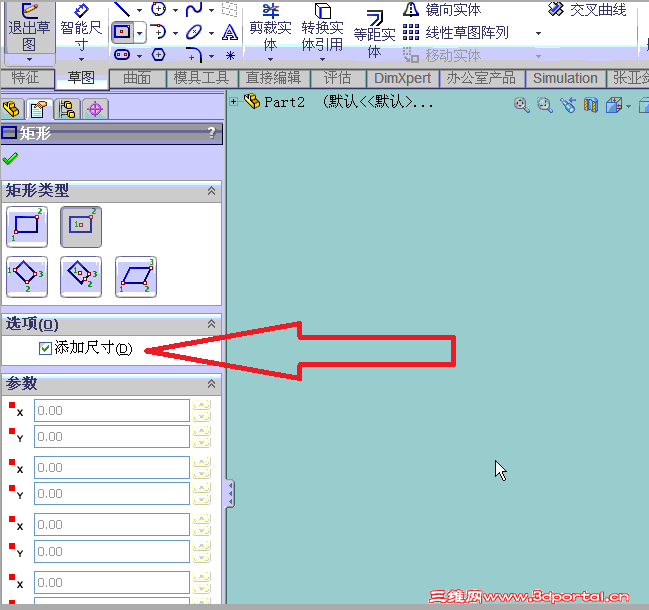Open FeatureManager design tree tab icon
The height and width of the screenshot is (610, 649).
[x=12, y=109]
